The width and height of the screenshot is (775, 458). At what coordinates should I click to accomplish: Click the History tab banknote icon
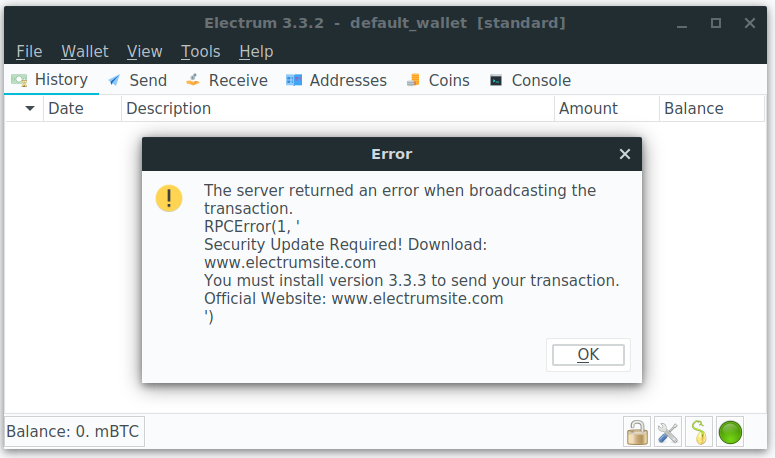point(19,80)
